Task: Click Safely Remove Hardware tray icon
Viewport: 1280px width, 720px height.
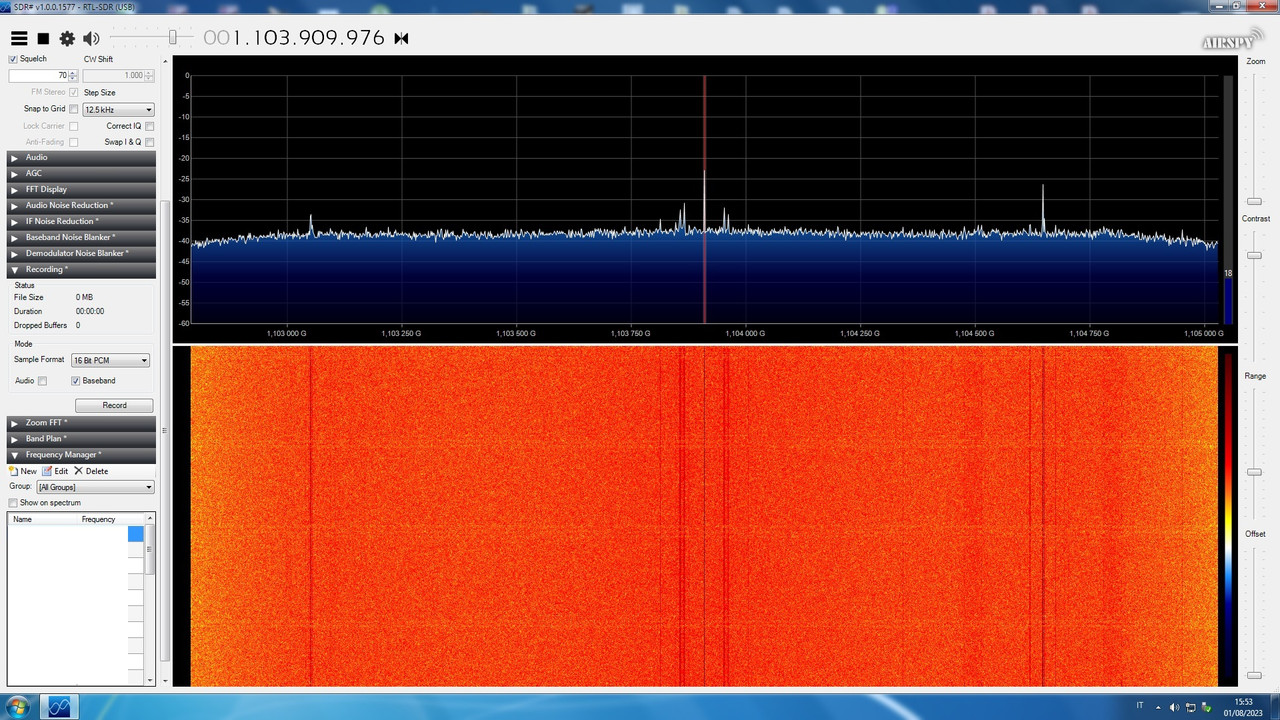Action: [1205, 707]
